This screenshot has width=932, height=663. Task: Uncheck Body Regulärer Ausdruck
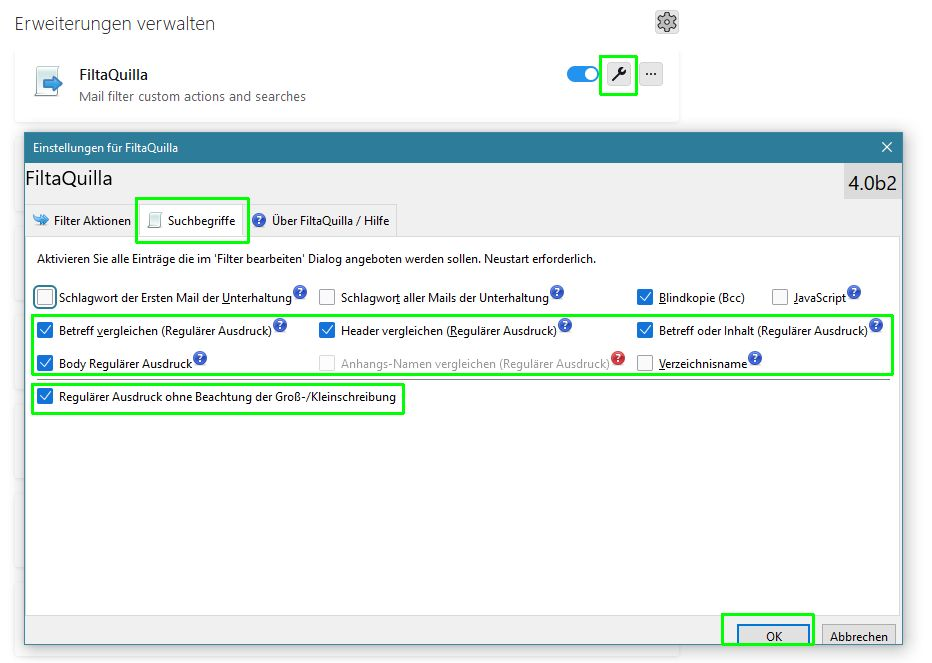45,363
